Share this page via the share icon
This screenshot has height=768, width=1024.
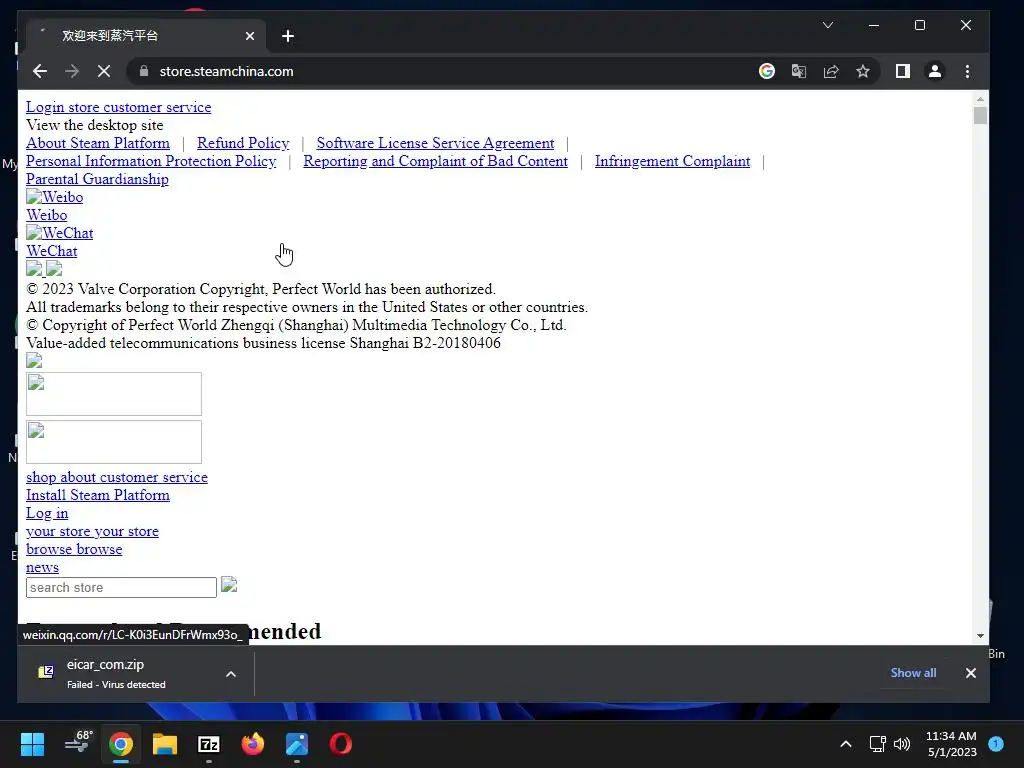click(831, 71)
